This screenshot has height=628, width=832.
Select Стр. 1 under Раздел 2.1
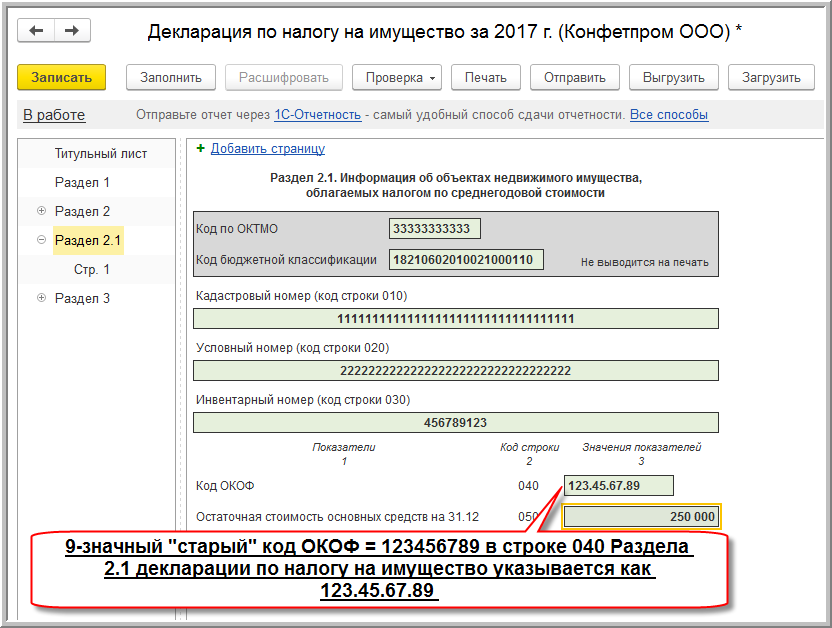[92, 269]
